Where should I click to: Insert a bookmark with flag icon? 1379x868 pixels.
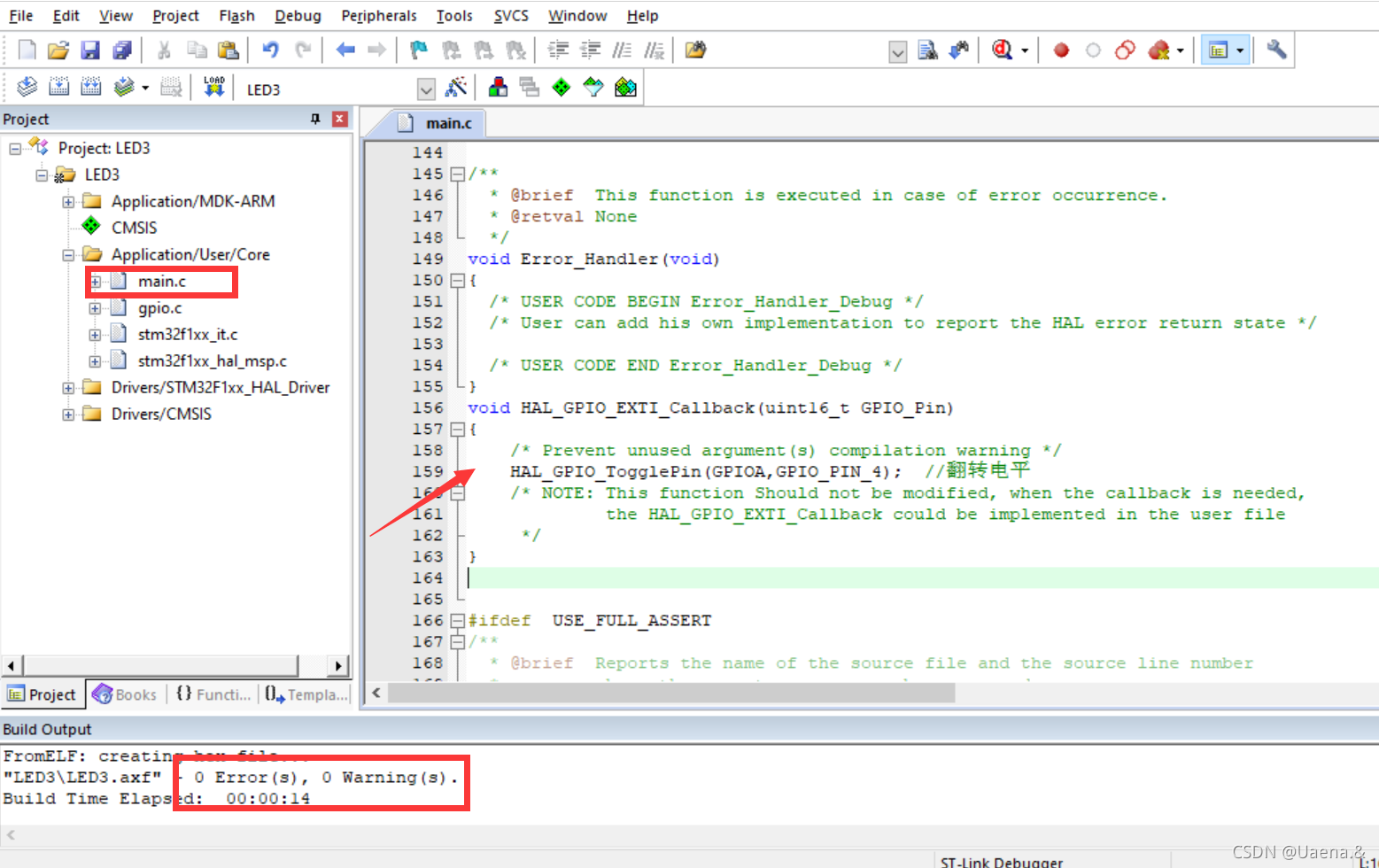(419, 50)
